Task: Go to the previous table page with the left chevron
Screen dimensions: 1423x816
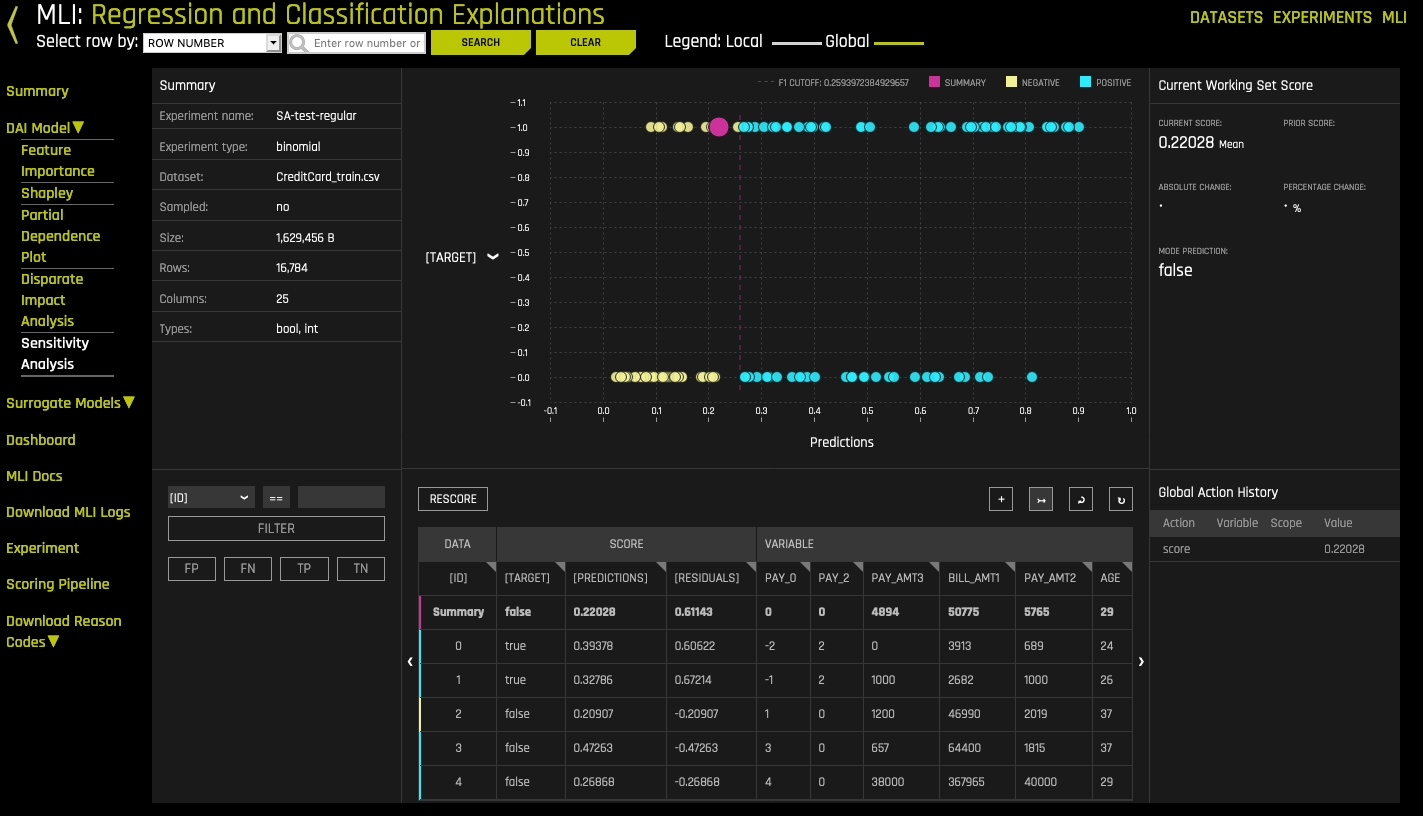Action: pos(410,661)
